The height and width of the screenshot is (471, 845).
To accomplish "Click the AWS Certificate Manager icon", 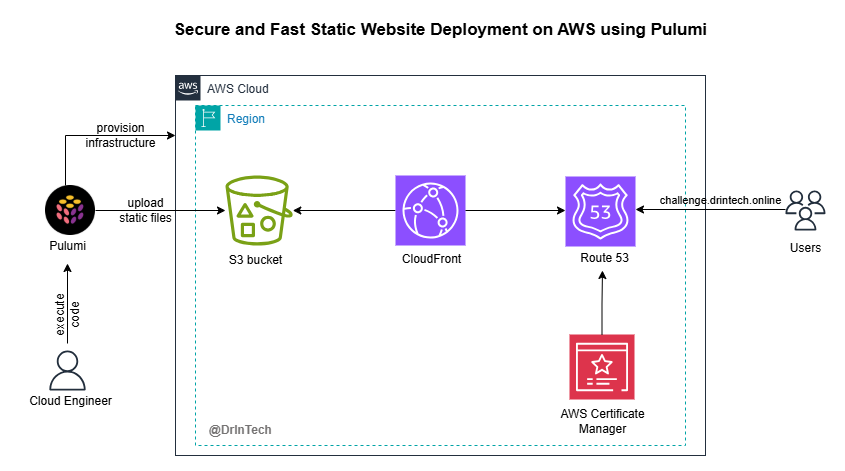I will pos(602,367).
